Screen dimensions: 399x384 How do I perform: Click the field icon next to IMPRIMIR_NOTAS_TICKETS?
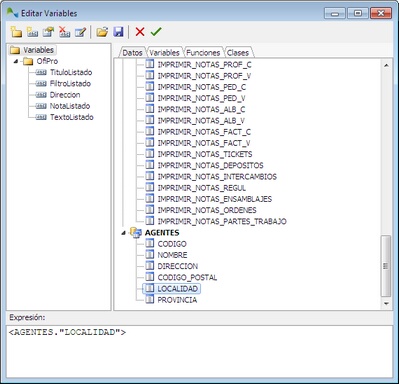coord(150,154)
